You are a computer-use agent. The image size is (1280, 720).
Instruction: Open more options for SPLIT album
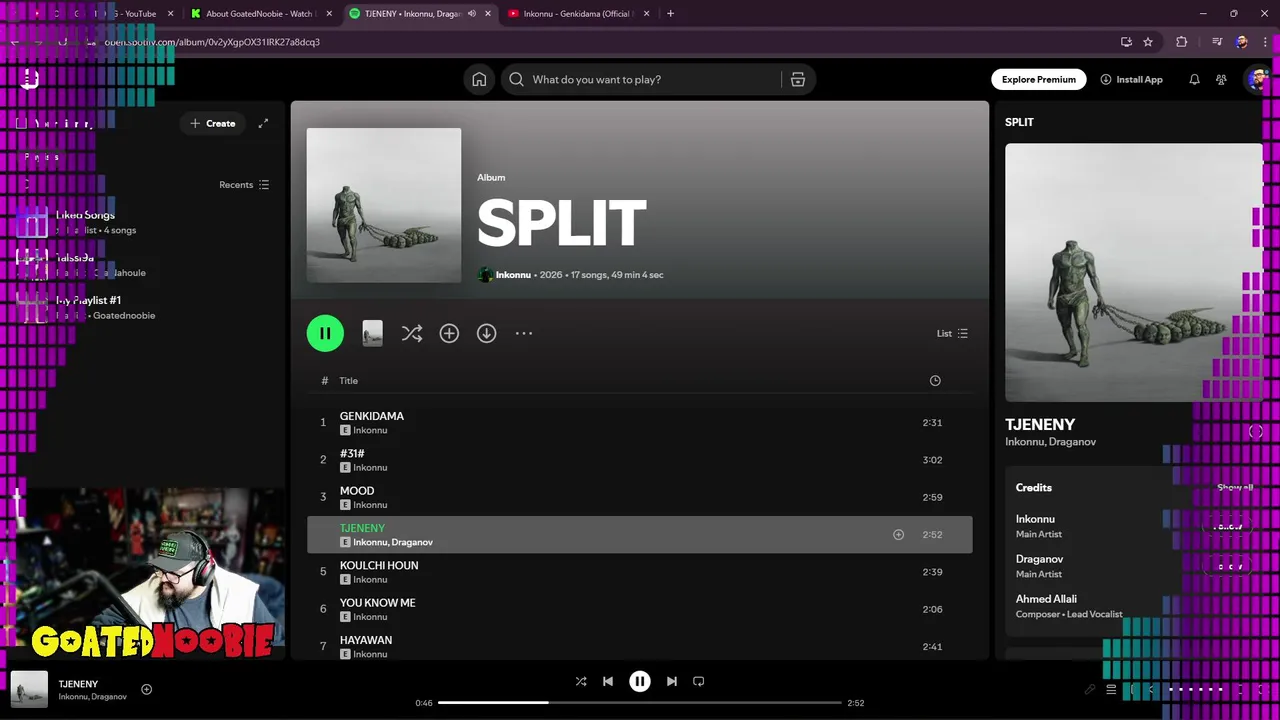(524, 333)
